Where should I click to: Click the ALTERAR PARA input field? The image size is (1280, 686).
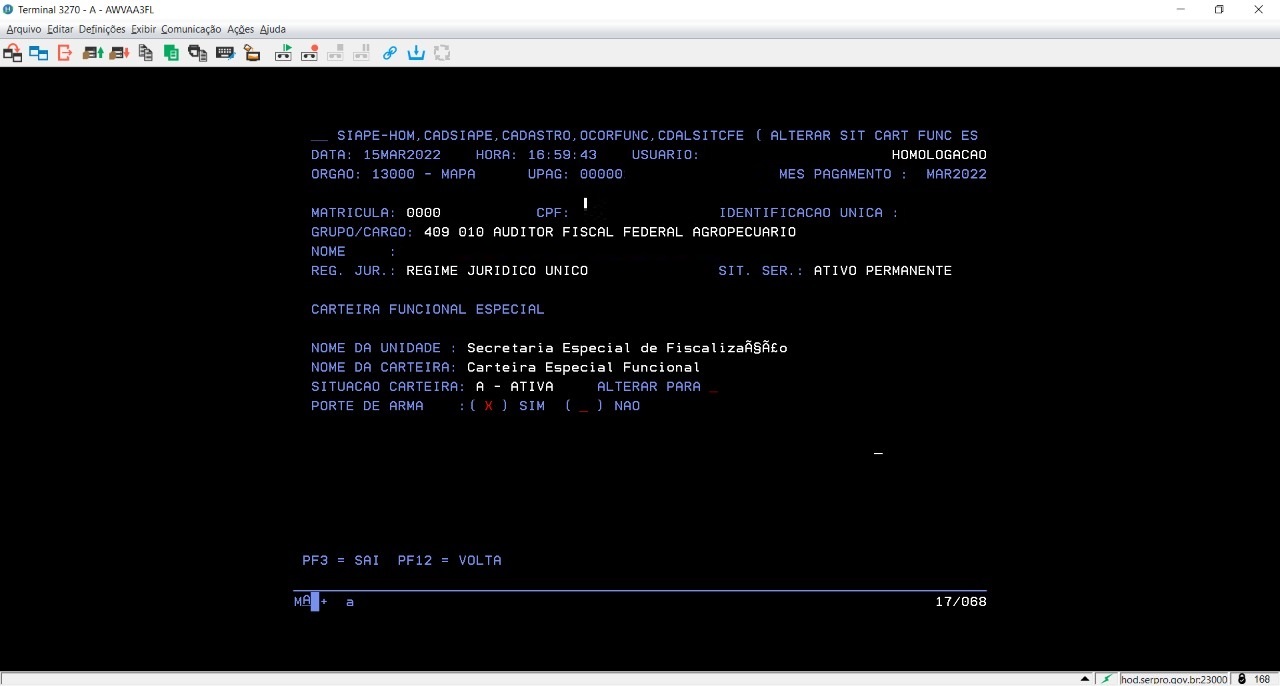[x=713, y=387]
